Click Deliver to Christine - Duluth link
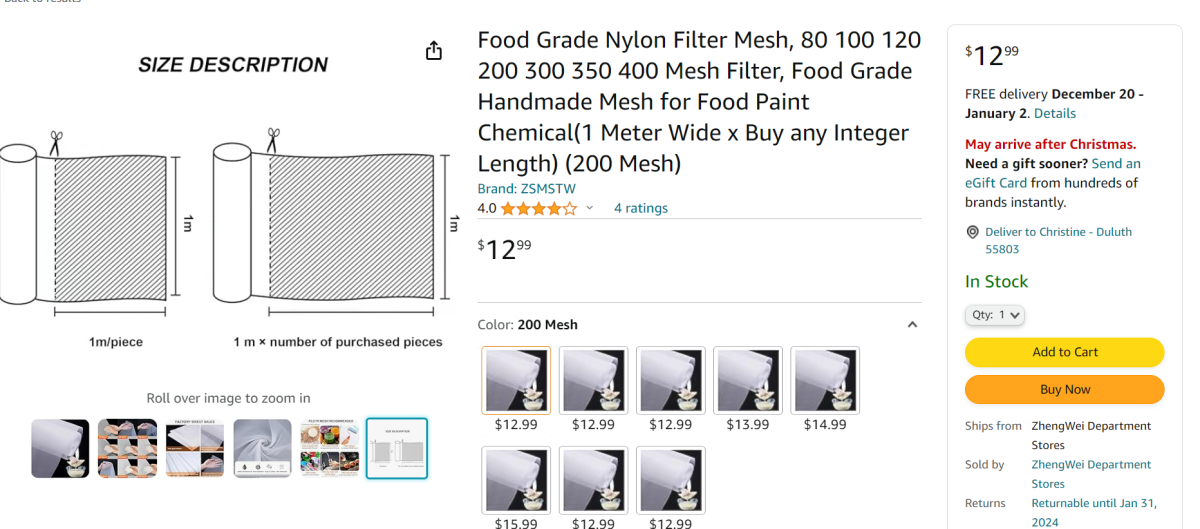 pyautogui.click(x=1058, y=240)
